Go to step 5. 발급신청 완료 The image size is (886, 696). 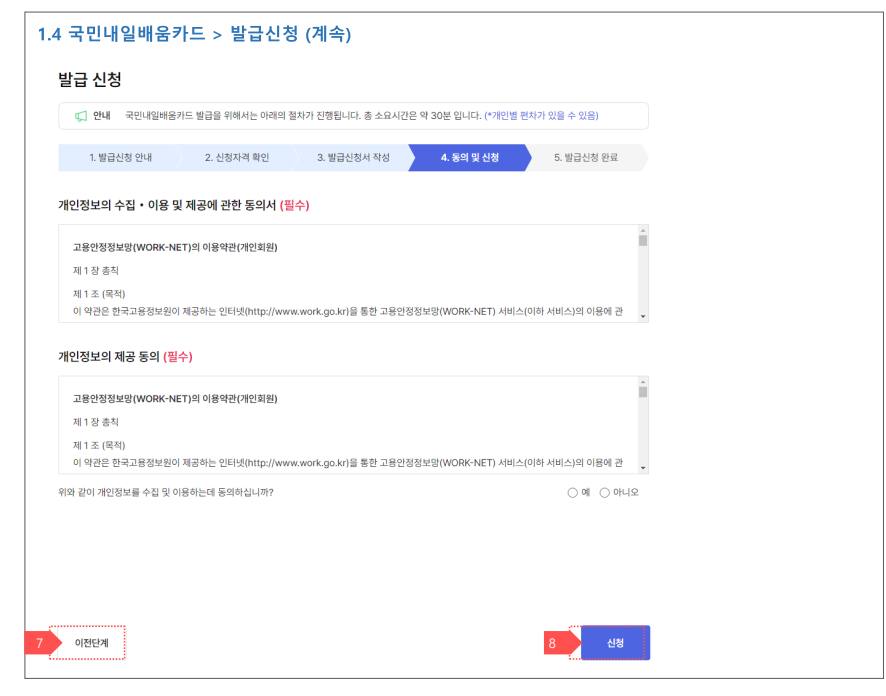point(586,158)
